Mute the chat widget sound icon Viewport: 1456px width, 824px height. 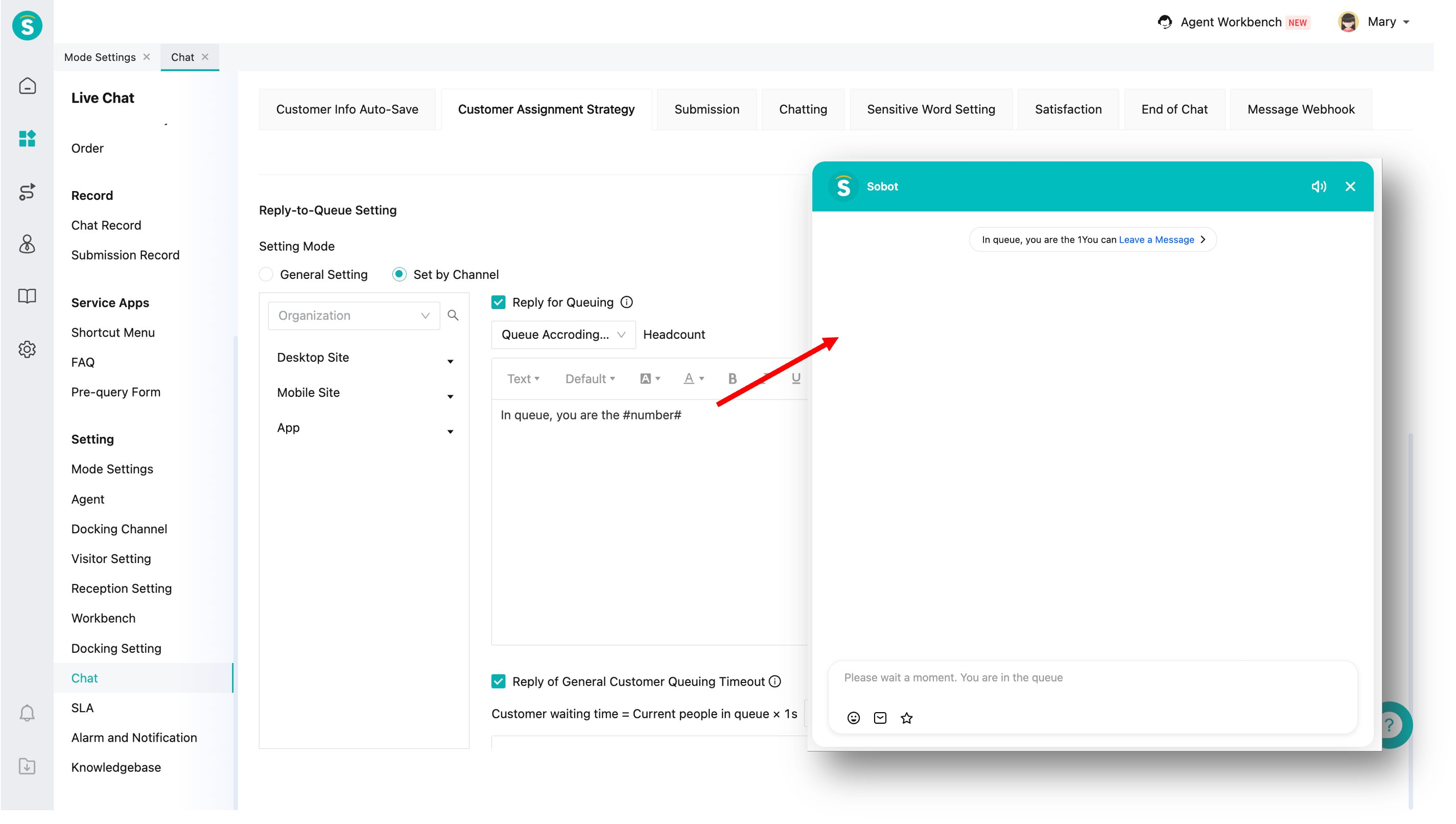(1319, 186)
